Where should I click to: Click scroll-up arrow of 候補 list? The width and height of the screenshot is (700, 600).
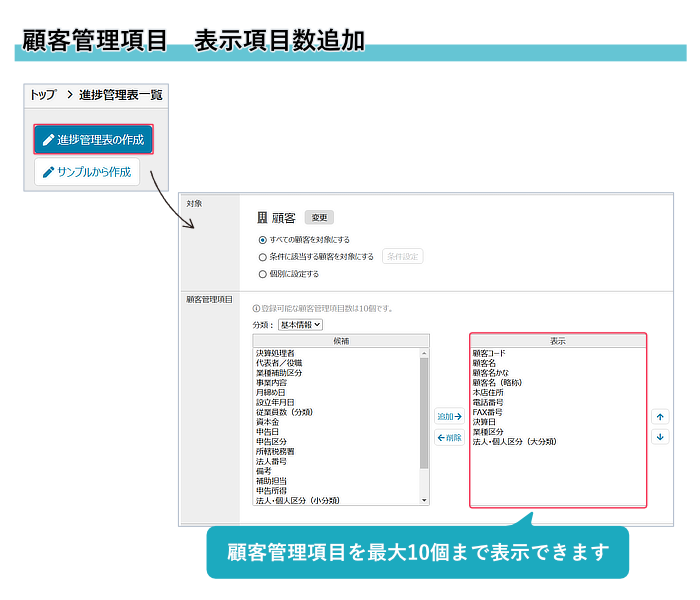[424, 353]
